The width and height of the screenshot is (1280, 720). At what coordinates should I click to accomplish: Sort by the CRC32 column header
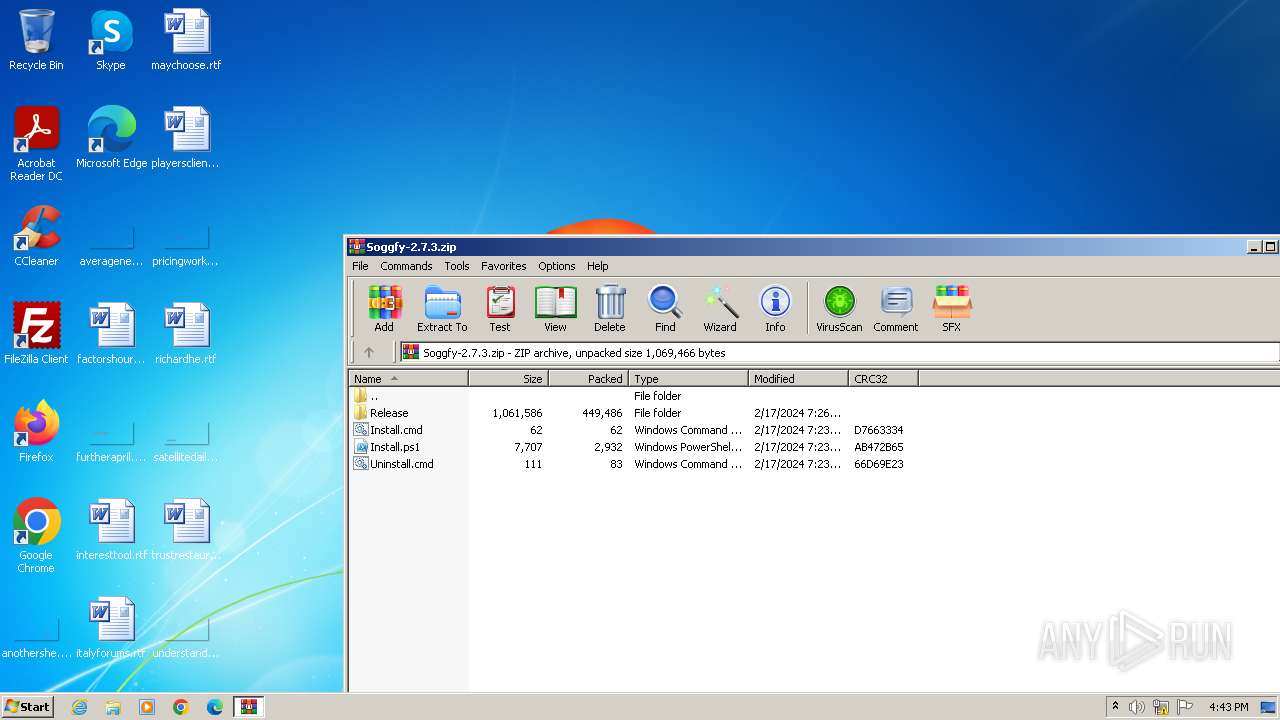coord(883,379)
